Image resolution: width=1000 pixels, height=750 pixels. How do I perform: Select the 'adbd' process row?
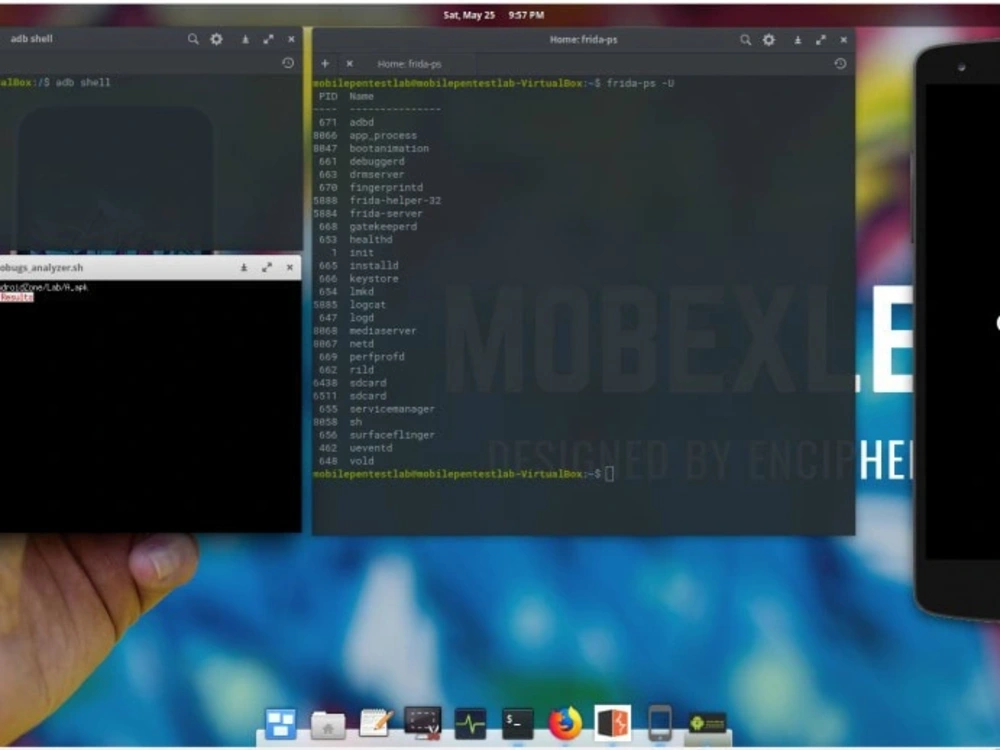point(346,122)
